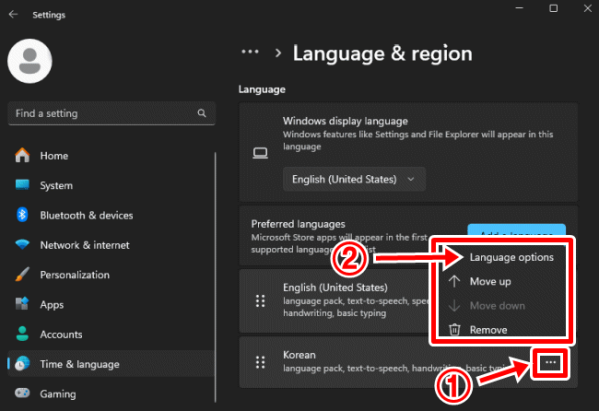This screenshot has width=599, height=411.
Task: Choose Move down in context menu
Action: click(497, 306)
